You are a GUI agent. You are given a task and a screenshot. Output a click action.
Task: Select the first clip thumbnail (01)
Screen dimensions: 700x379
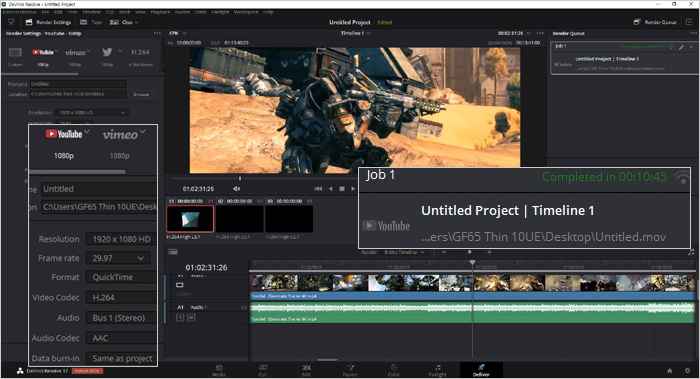point(190,219)
